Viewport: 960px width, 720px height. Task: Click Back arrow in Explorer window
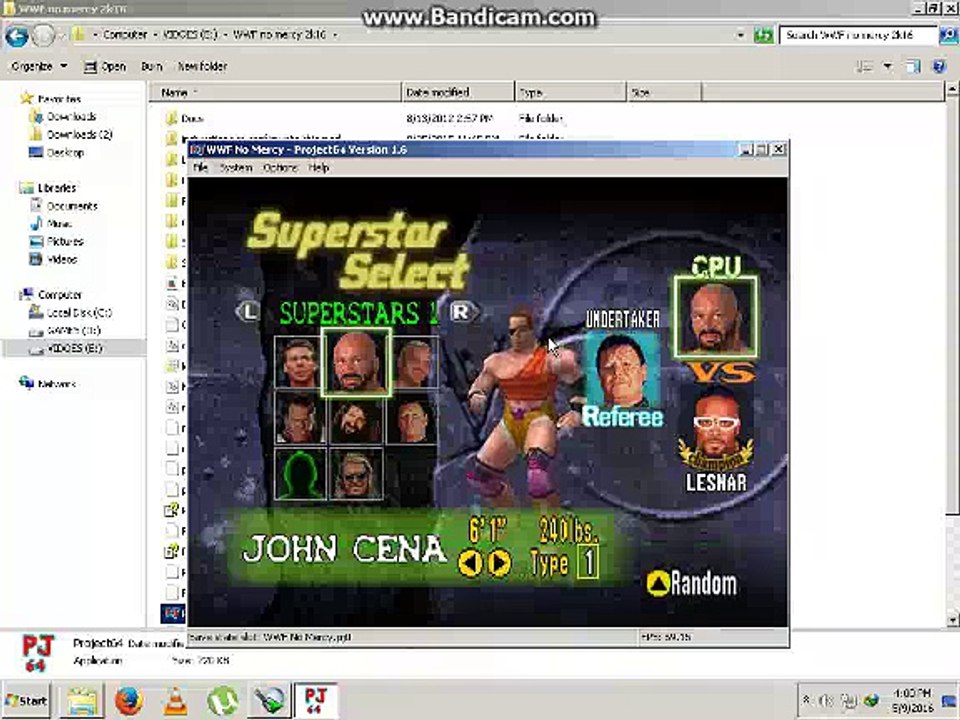tap(17, 36)
